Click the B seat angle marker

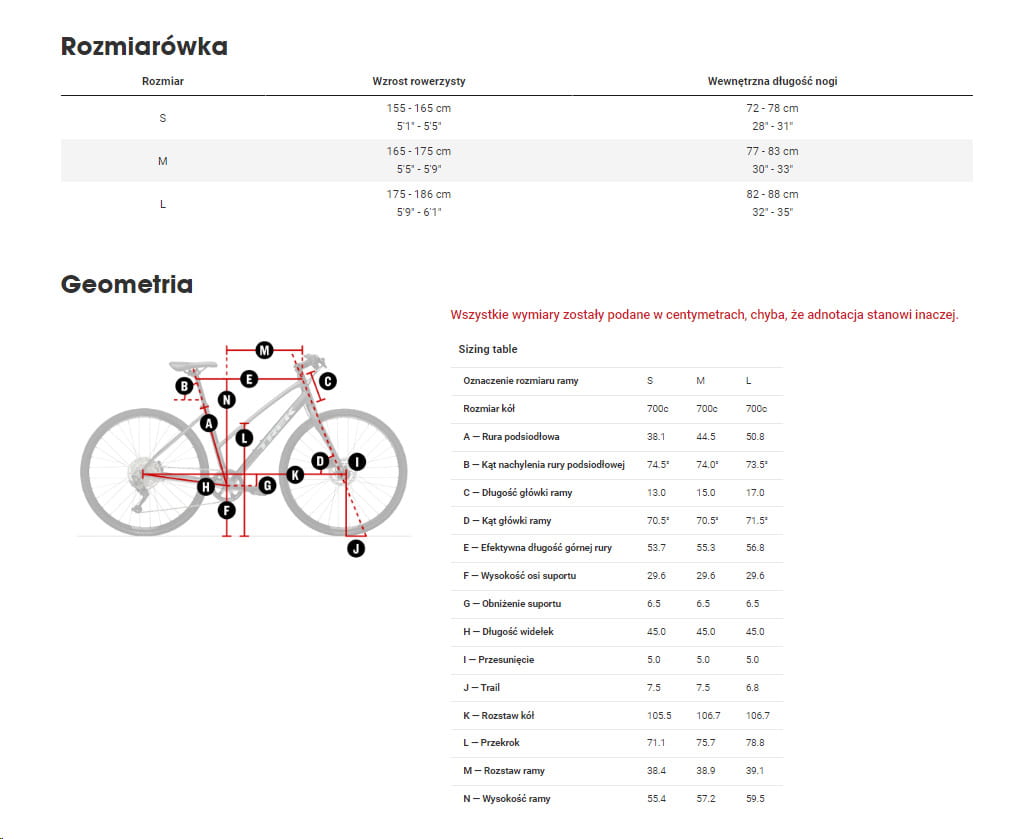point(184,386)
